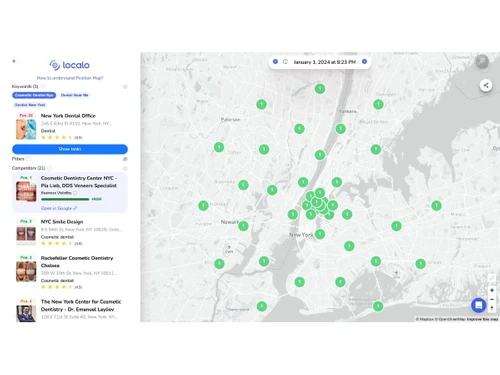
Task: Click the info icon beside Competitors (21)
Action: tap(49, 168)
